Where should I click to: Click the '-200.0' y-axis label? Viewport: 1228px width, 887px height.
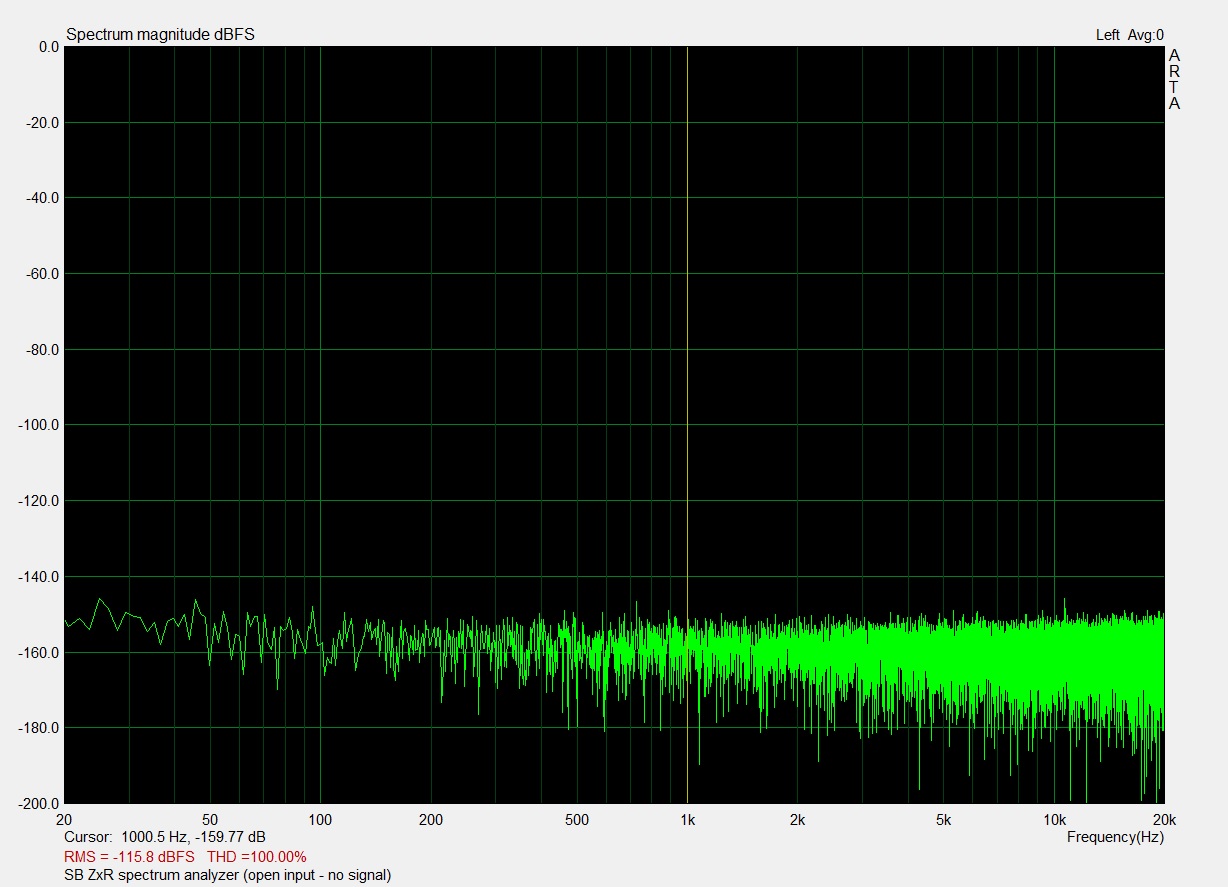click(40, 803)
